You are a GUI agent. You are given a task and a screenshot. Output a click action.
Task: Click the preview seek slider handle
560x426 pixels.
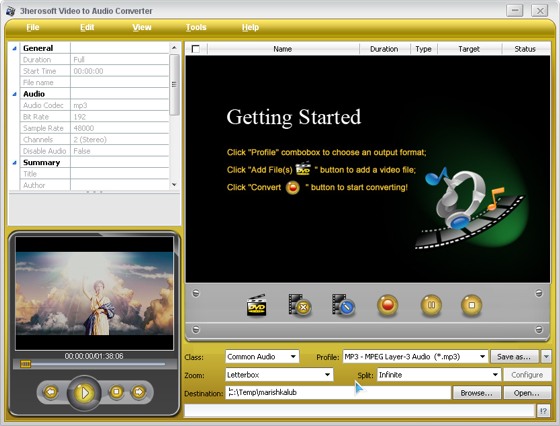point(25,364)
